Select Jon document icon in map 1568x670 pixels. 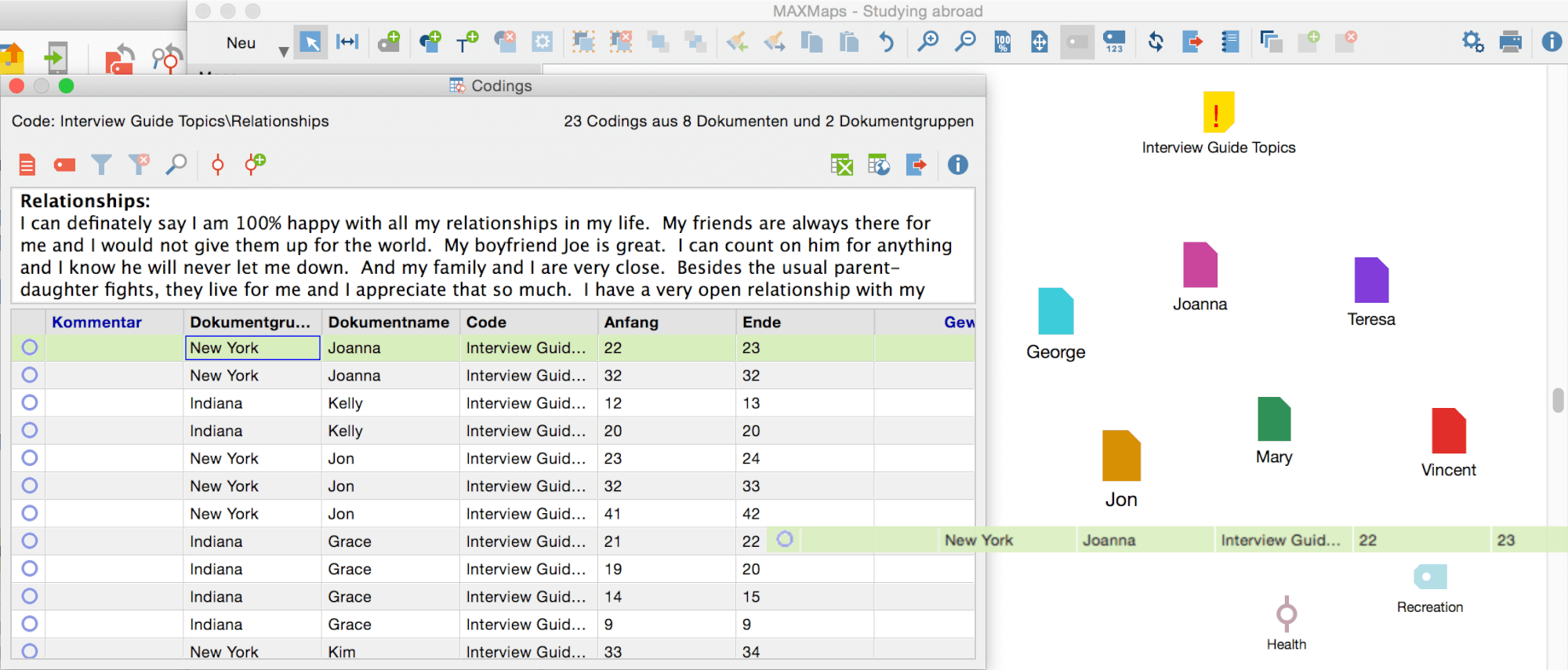coord(1121,455)
